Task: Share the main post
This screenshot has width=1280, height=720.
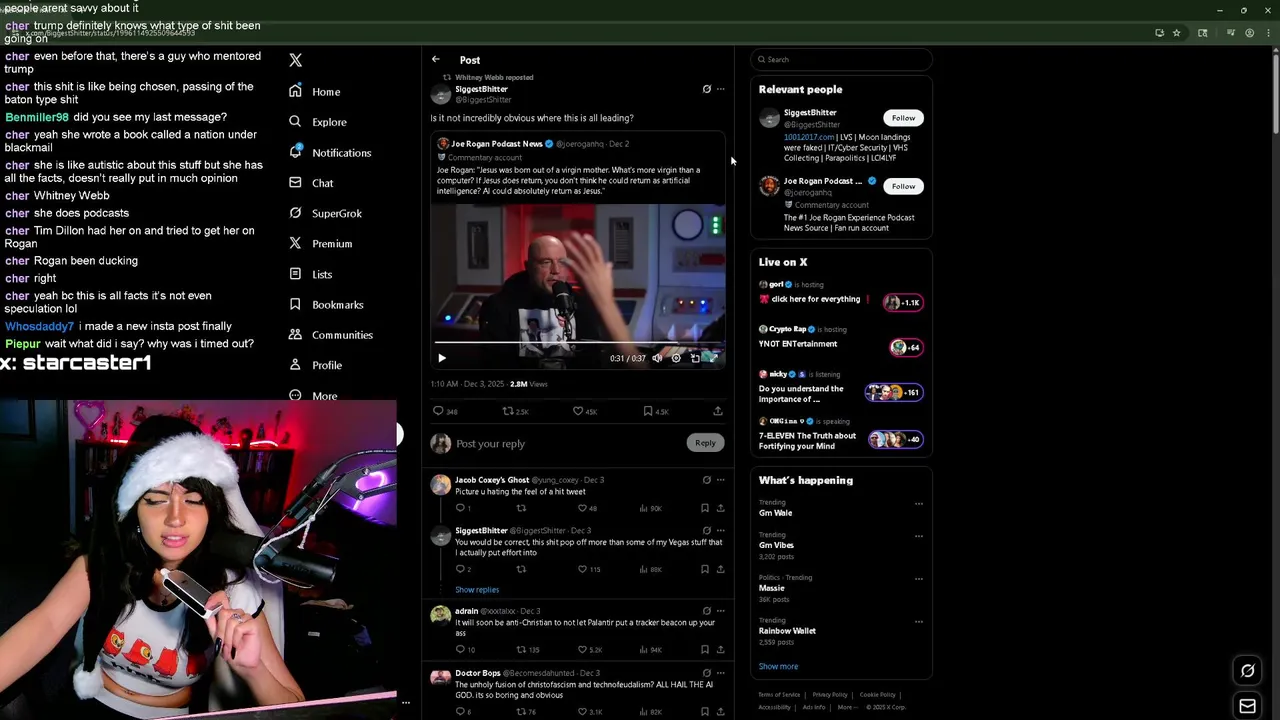Action: [x=717, y=411]
